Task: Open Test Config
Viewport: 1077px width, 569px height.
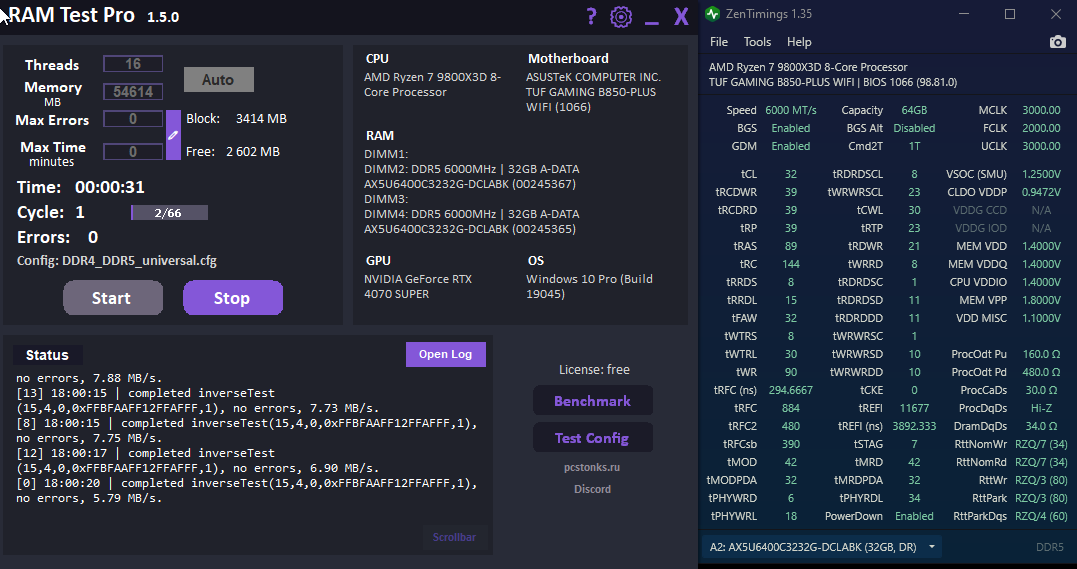Action: click(593, 438)
